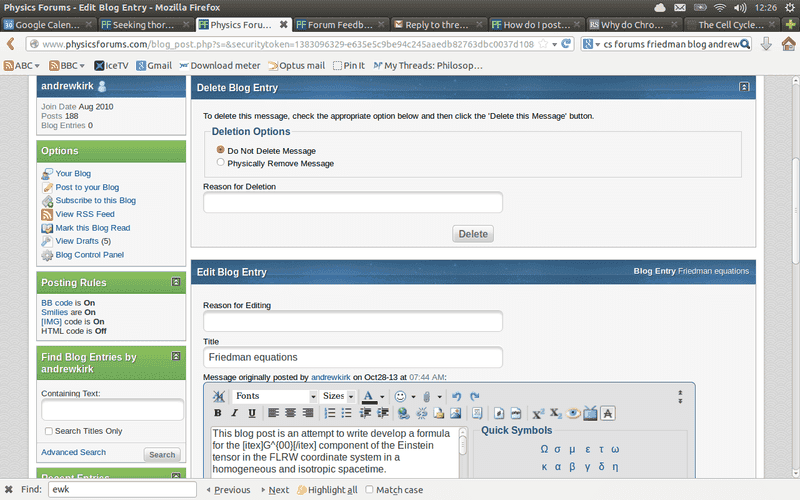This screenshot has height=500, width=800.
Task: Enable Match case in find bar
Action: tap(369, 489)
